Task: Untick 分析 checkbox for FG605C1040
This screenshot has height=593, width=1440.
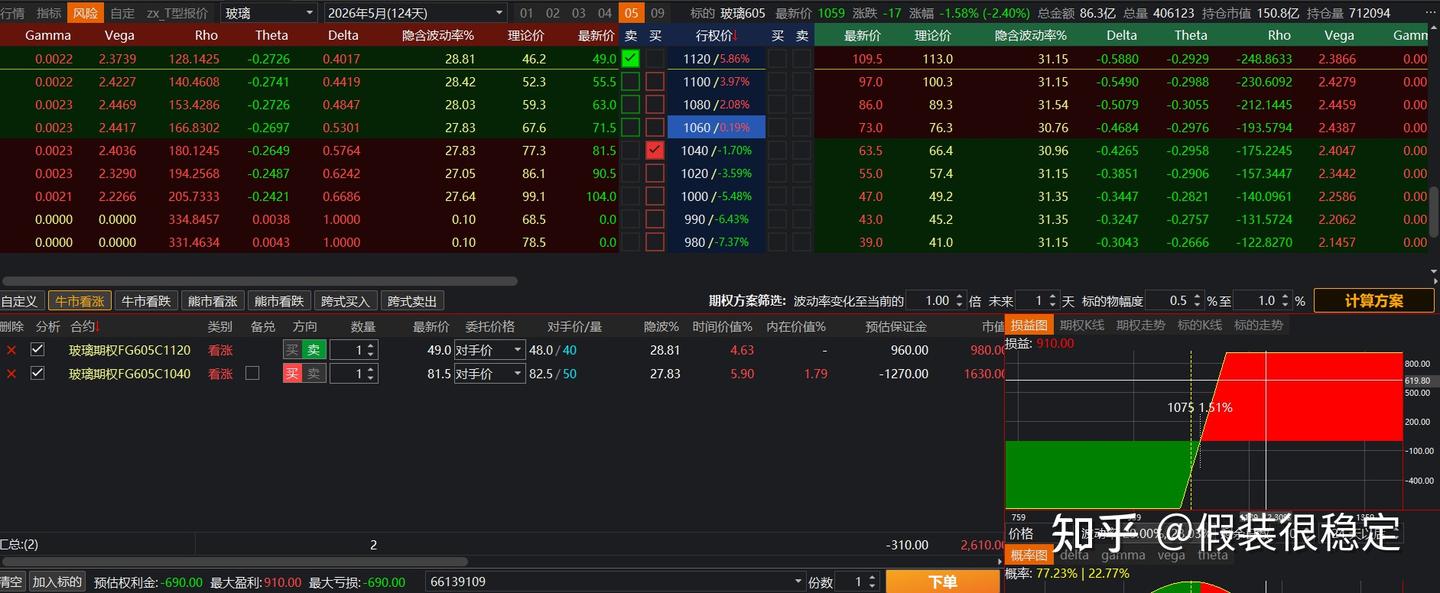Action: coord(38,373)
